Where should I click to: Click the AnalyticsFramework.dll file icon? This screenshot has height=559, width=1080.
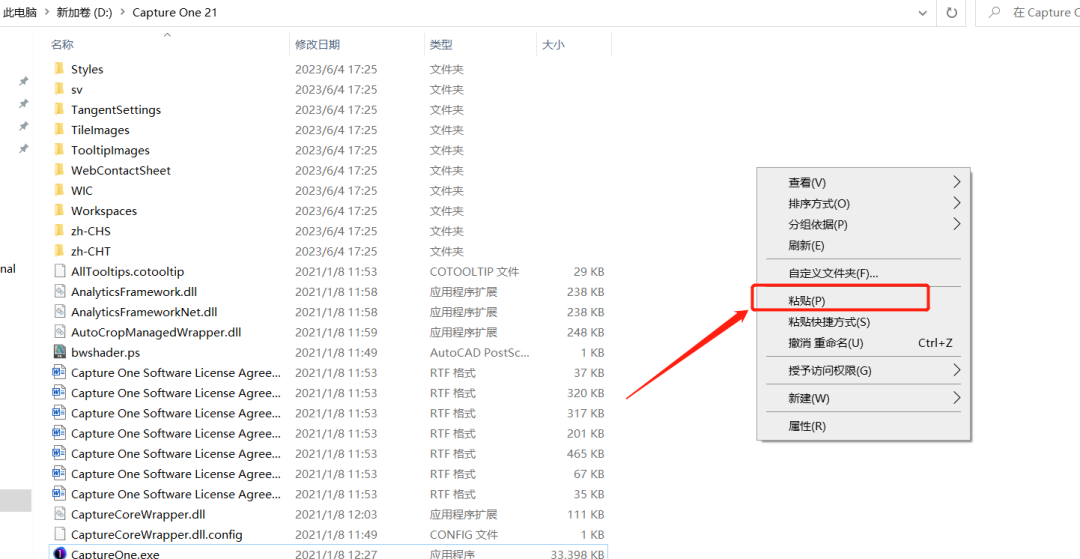tap(59, 291)
